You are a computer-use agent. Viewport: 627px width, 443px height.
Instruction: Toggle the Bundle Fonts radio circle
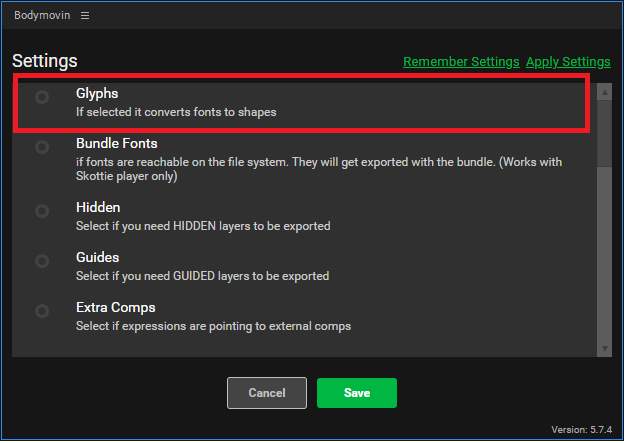[42, 147]
